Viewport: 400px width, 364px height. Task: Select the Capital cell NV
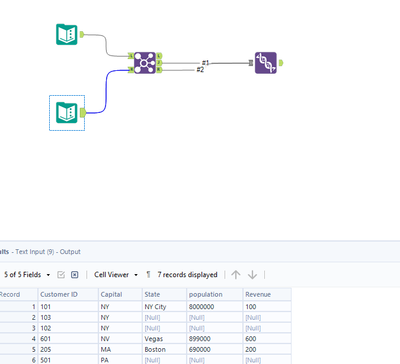pos(120,339)
